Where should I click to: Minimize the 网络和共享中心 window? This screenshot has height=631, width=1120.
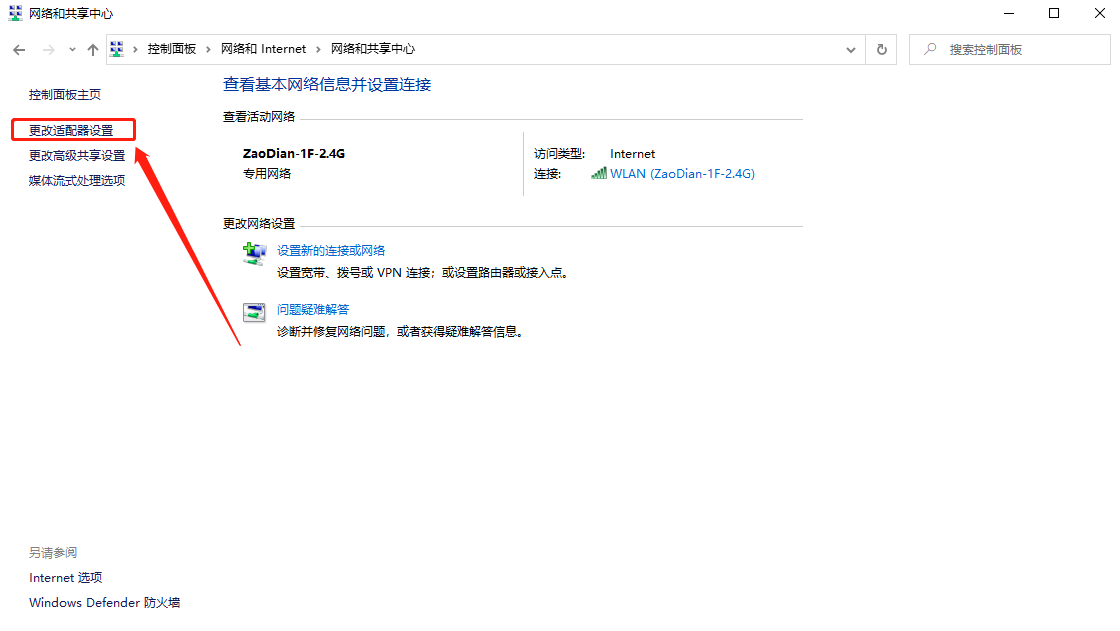tap(1009, 13)
